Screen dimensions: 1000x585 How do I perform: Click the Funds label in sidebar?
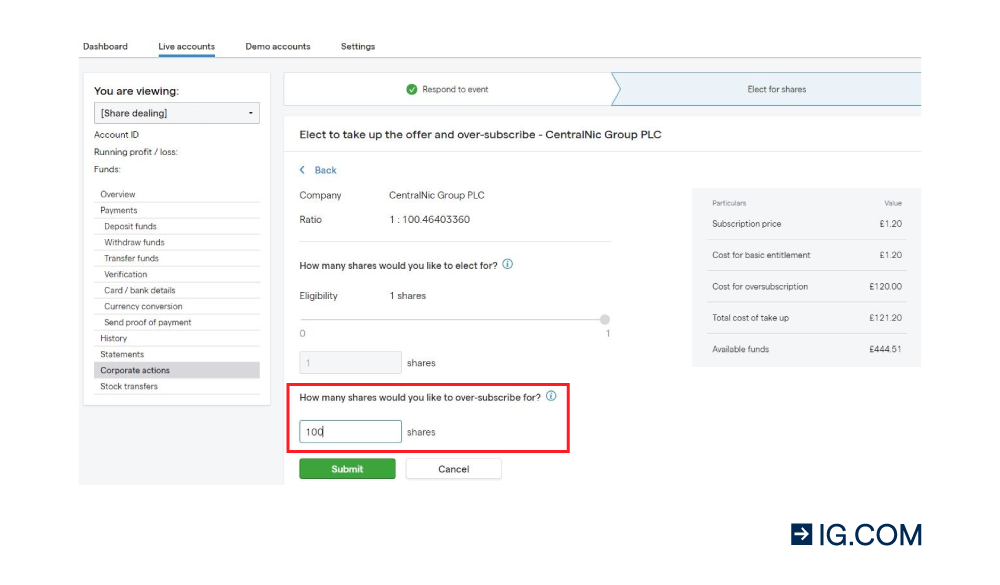[x=107, y=169]
